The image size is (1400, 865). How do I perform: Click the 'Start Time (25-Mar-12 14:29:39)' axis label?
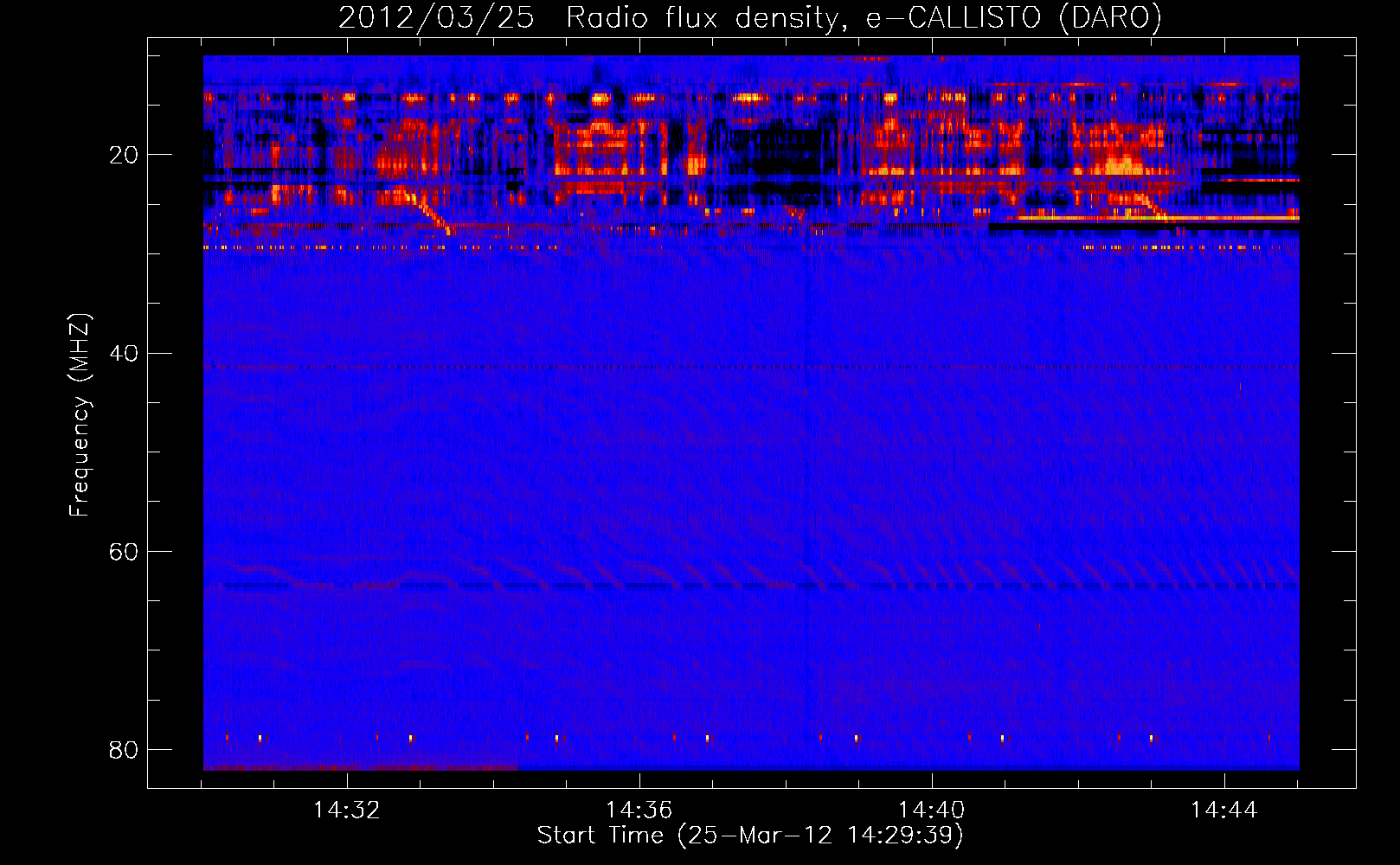pos(750,836)
